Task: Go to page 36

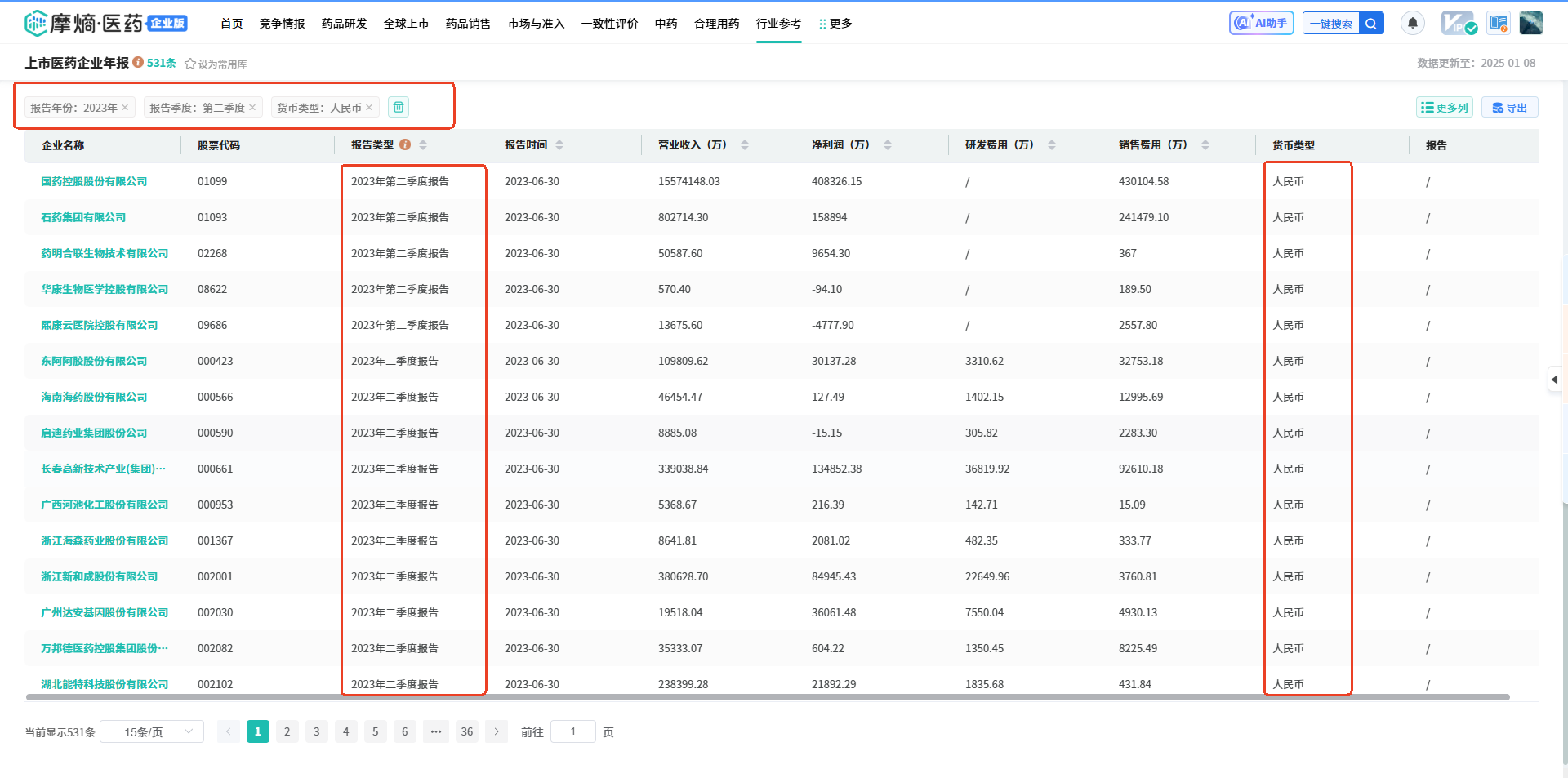Action: coord(467,731)
